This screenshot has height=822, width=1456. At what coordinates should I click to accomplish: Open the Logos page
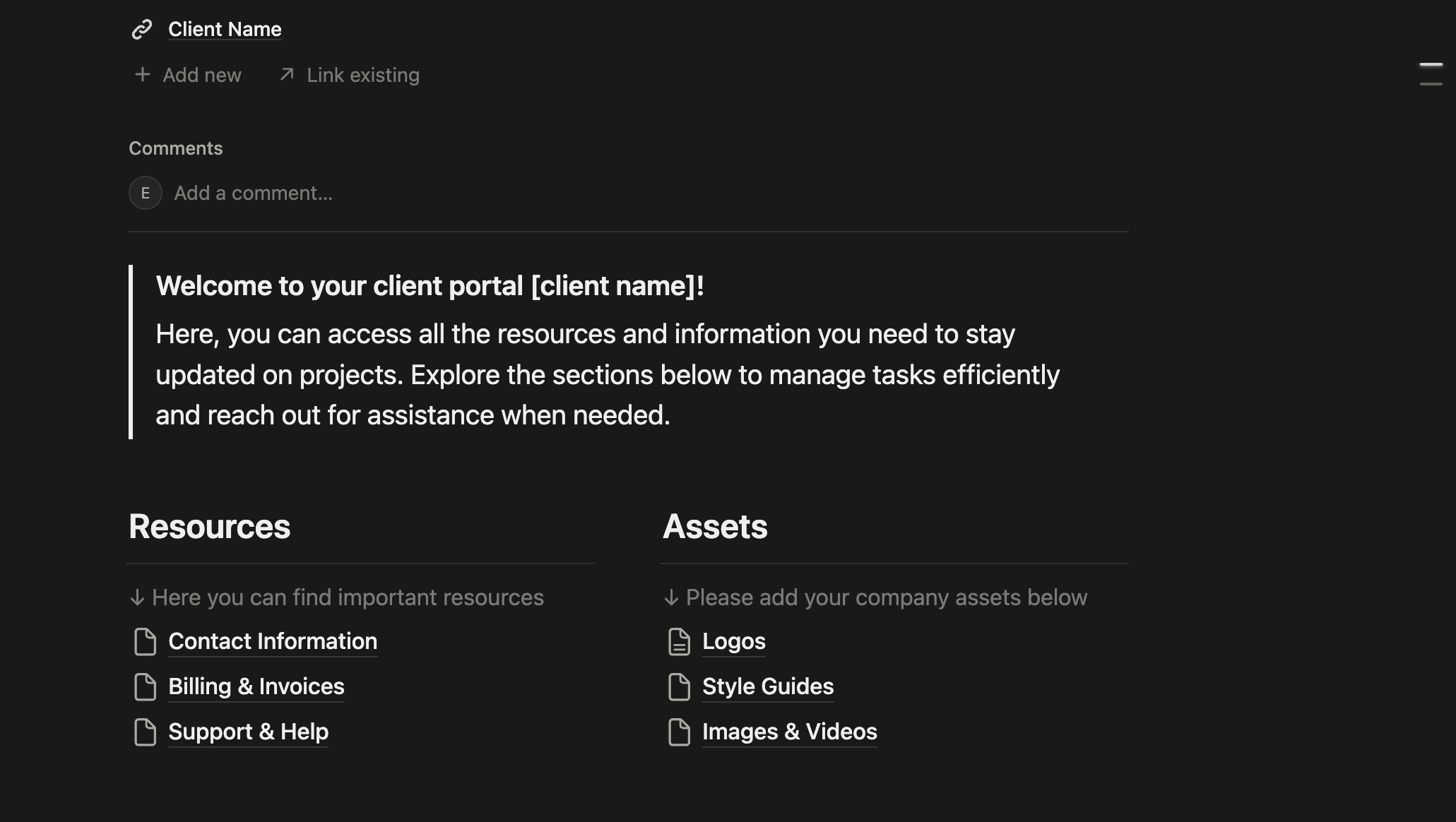tap(733, 642)
